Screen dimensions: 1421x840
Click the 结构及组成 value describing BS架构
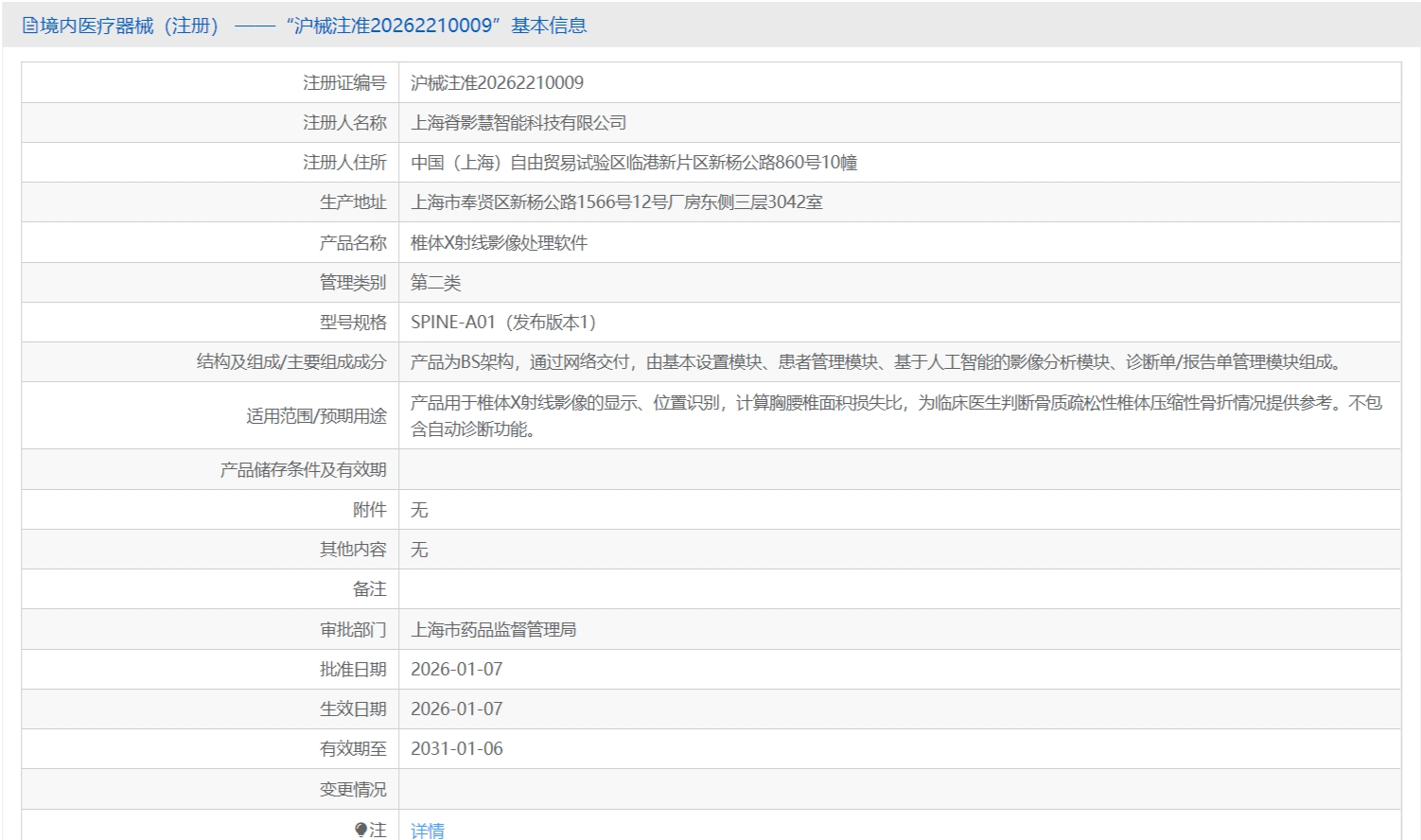pos(875,362)
